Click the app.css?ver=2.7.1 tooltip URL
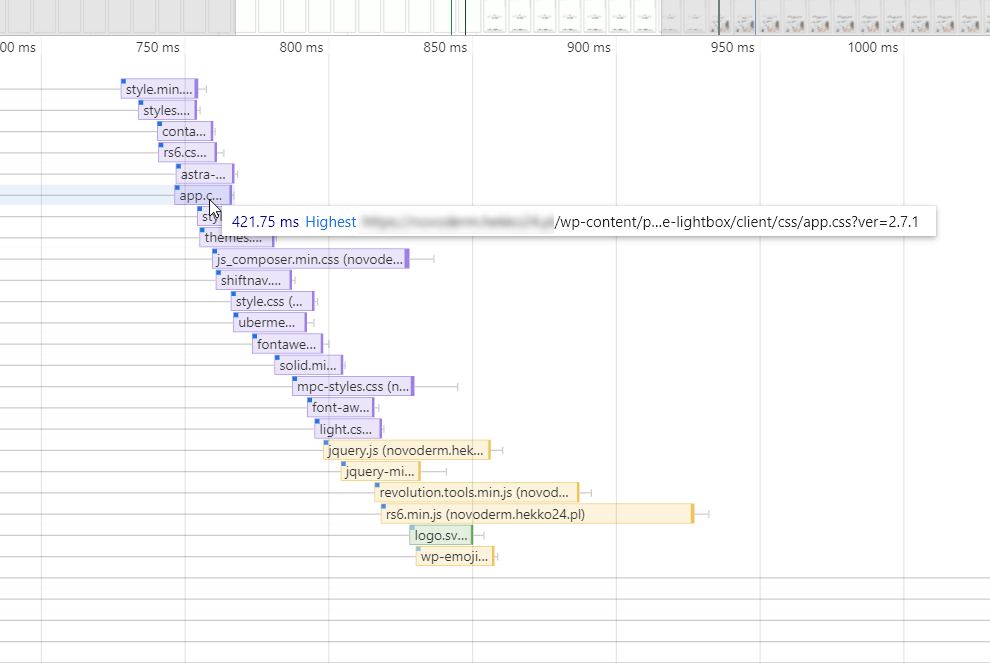 pyautogui.click(x=736, y=222)
